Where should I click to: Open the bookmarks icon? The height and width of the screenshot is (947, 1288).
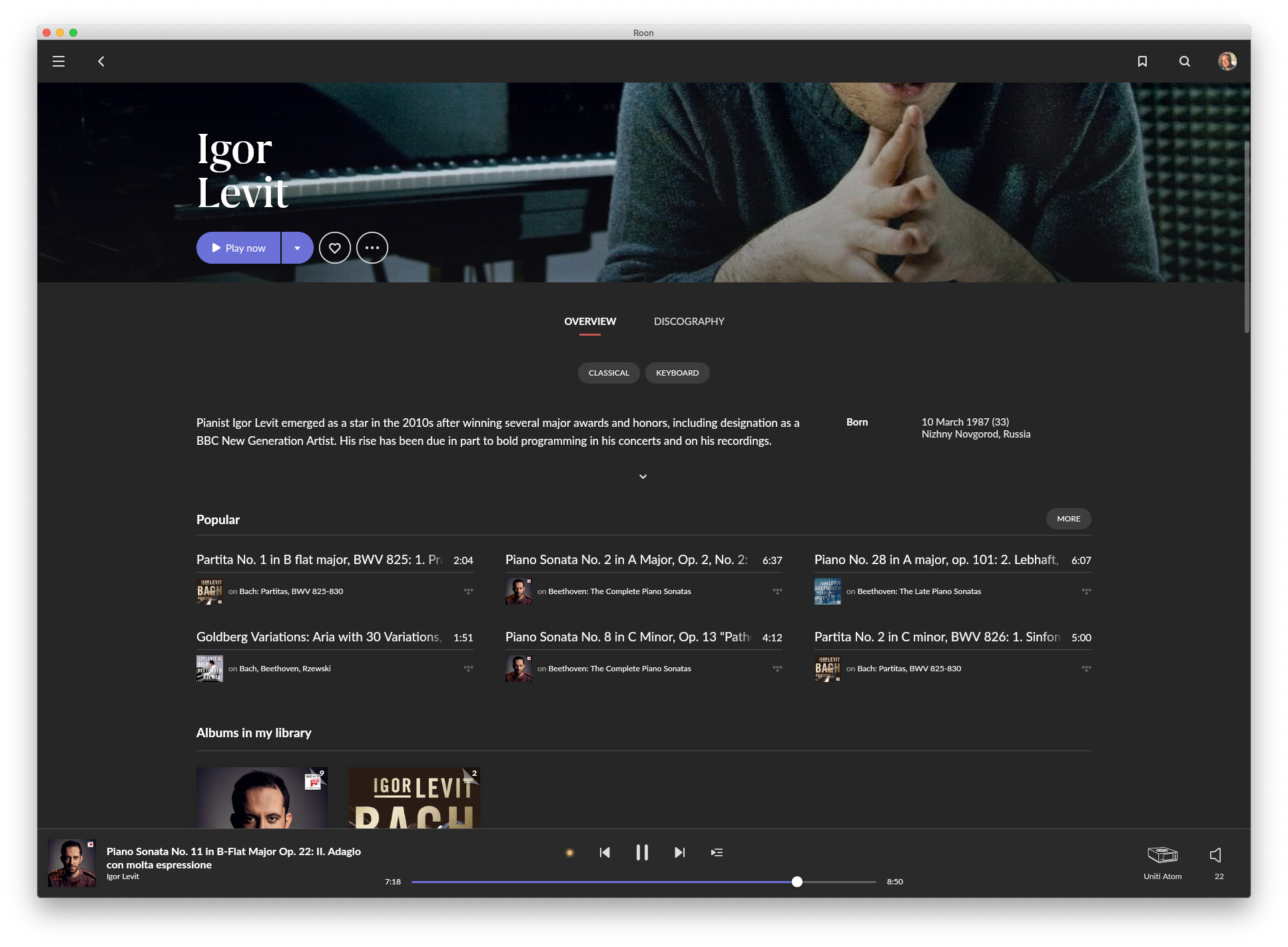click(1142, 61)
